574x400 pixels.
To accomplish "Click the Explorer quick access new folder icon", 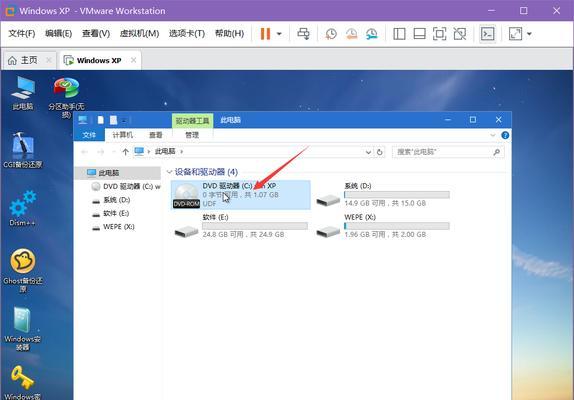I will [113, 120].
